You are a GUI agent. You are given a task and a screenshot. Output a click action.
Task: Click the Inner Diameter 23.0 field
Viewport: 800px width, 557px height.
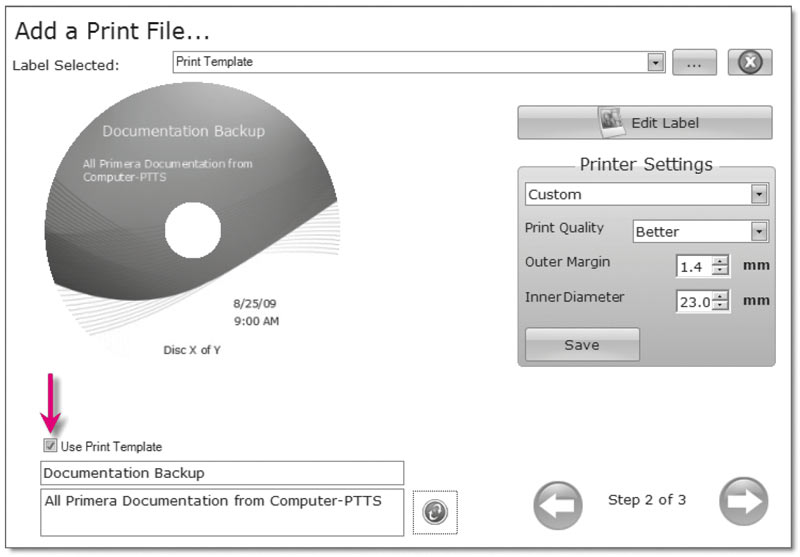tap(694, 301)
